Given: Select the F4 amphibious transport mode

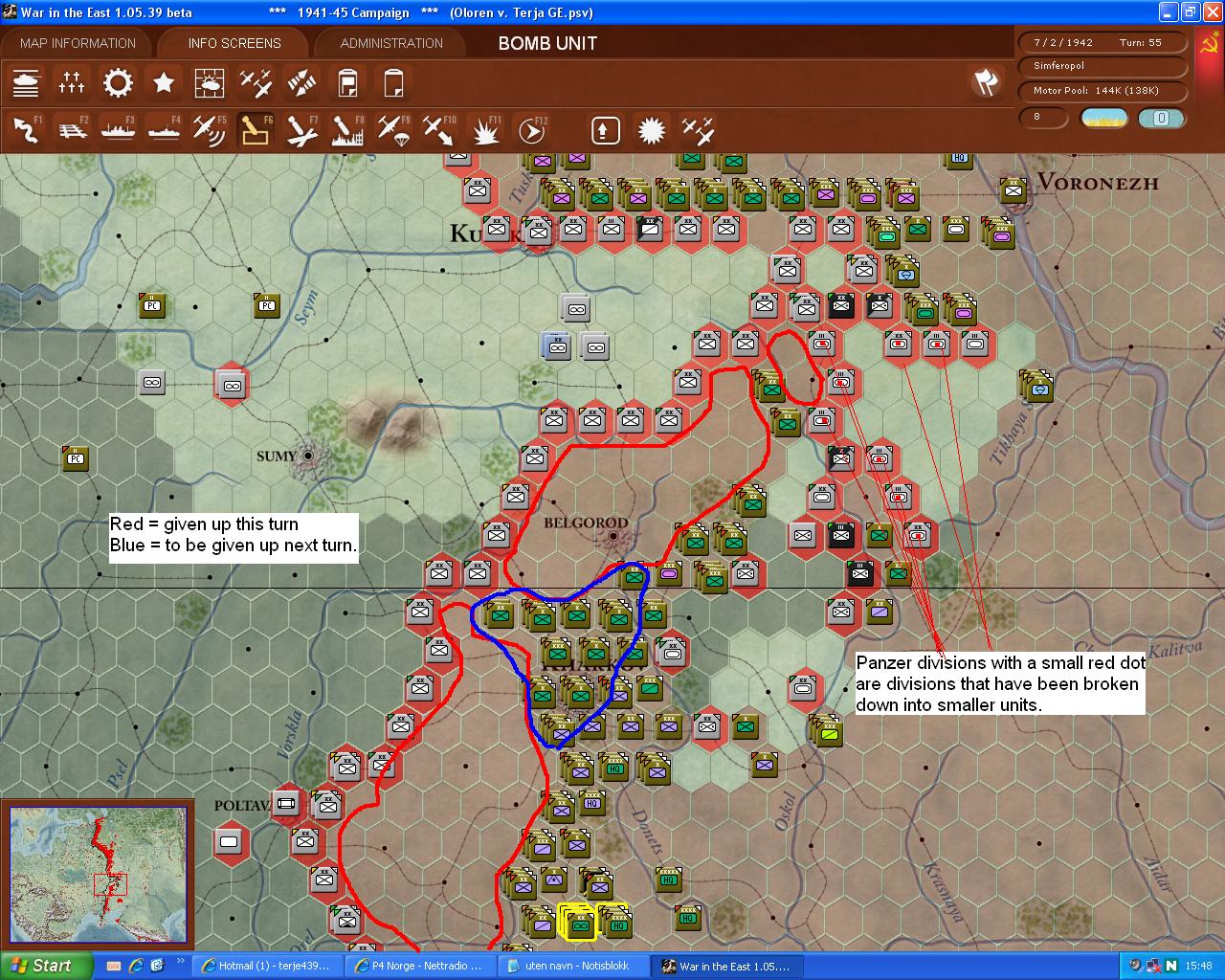Looking at the screenshot, I should pos(164,130).
